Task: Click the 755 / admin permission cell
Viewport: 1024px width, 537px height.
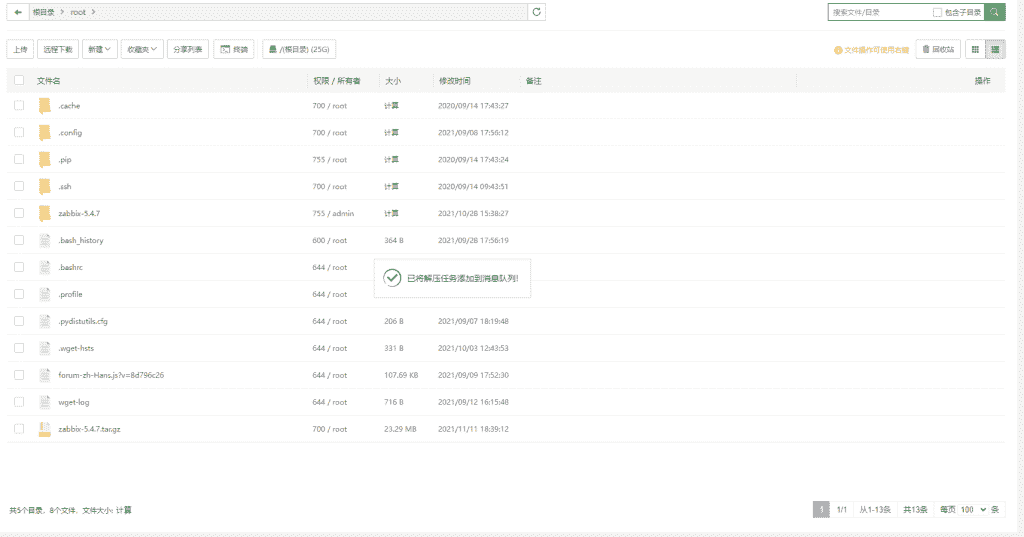Action: tap(333, 214)
